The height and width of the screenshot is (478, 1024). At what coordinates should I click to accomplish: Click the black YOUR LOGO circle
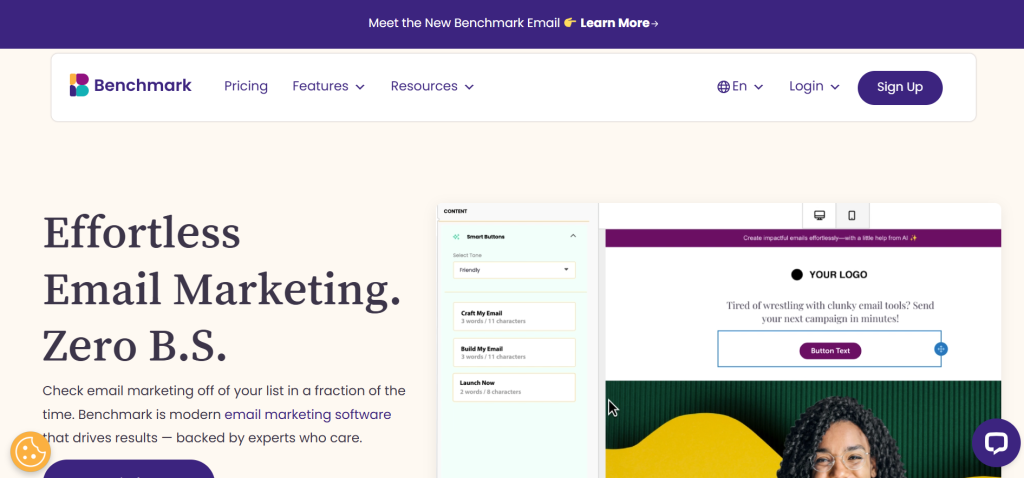click(797, 274)
